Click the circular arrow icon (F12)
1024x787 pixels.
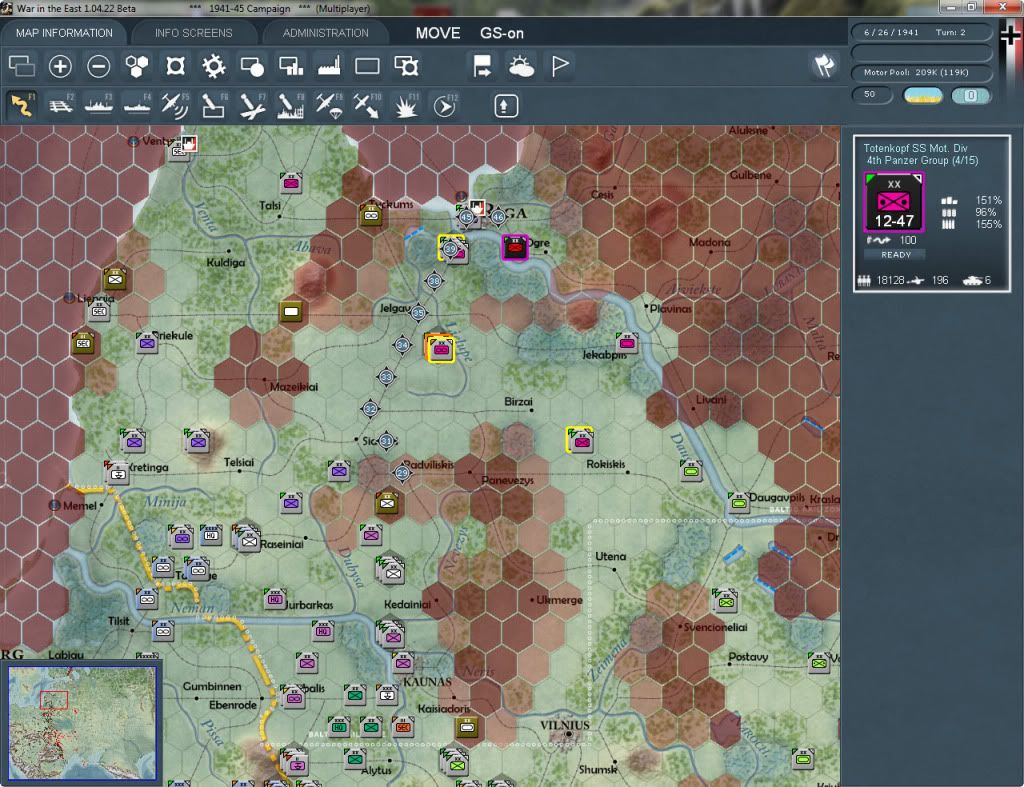444,106
